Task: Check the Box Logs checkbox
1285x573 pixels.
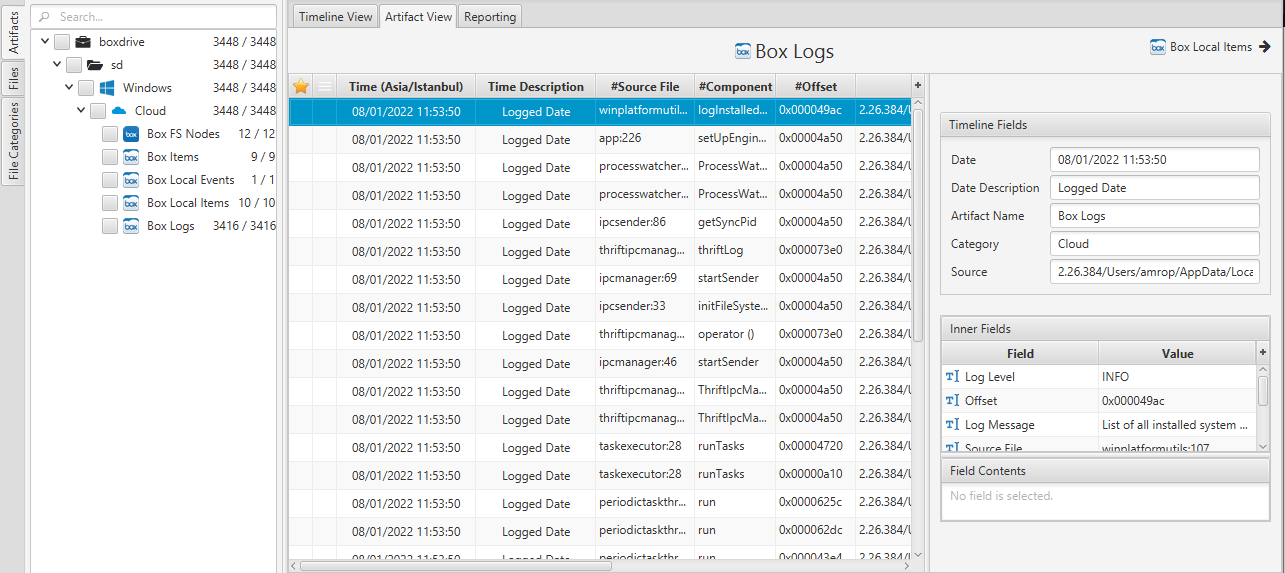Action: pos(110,226)
